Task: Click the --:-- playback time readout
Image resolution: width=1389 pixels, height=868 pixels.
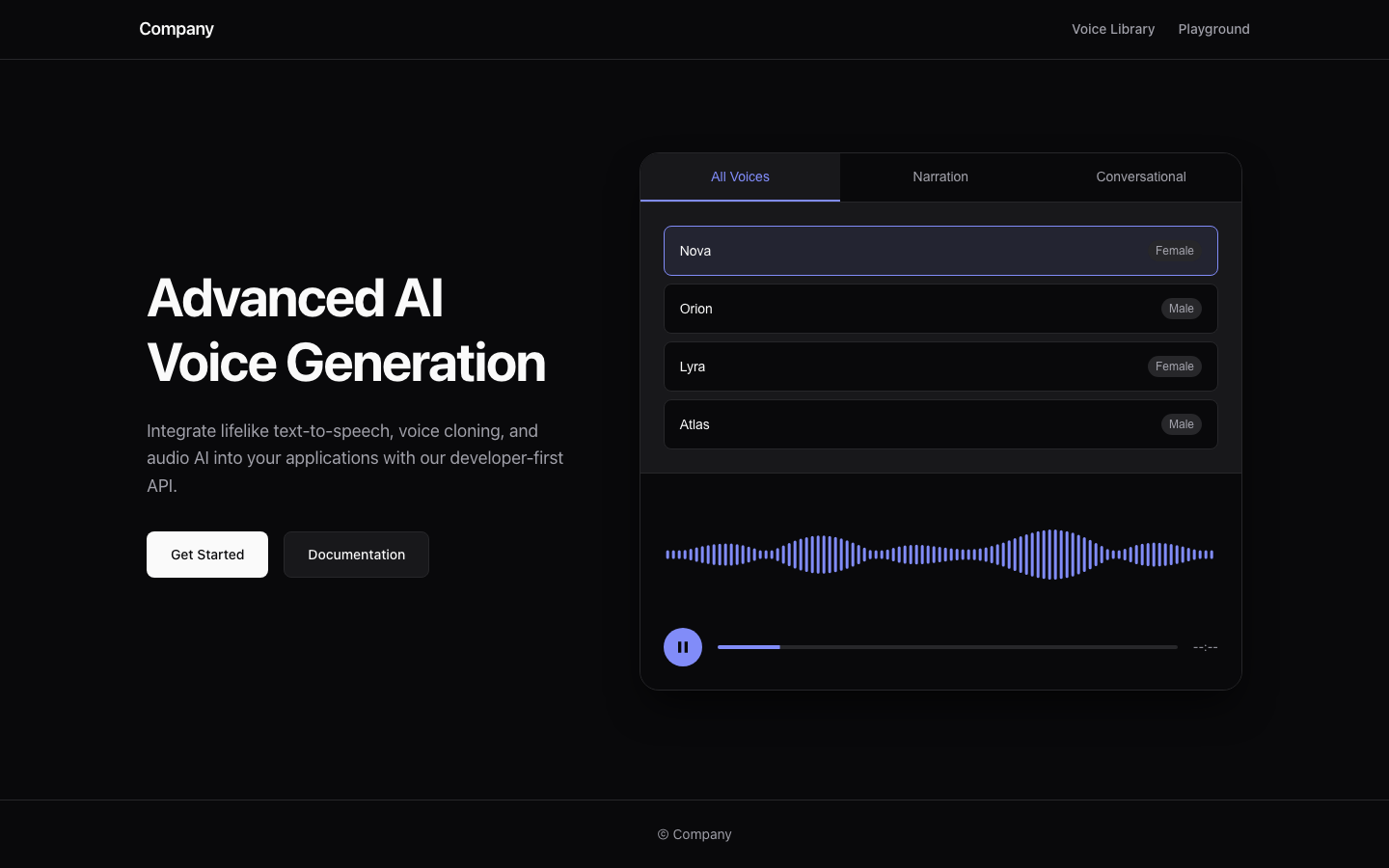Action: point(1206,647)
